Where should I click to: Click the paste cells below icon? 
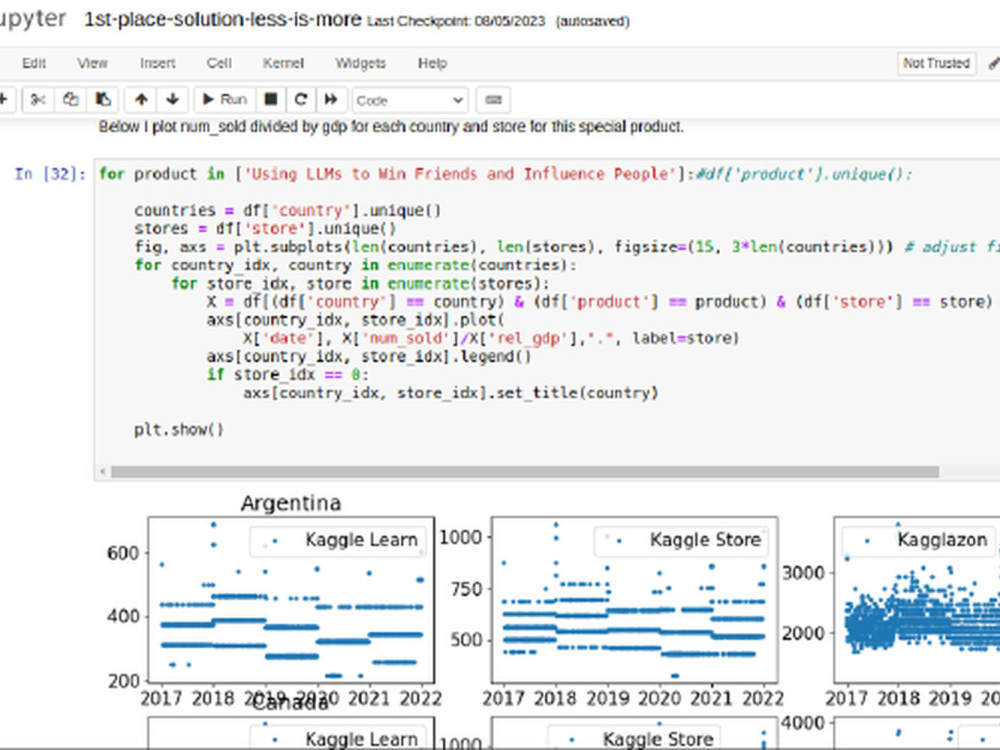pos(103,99)
